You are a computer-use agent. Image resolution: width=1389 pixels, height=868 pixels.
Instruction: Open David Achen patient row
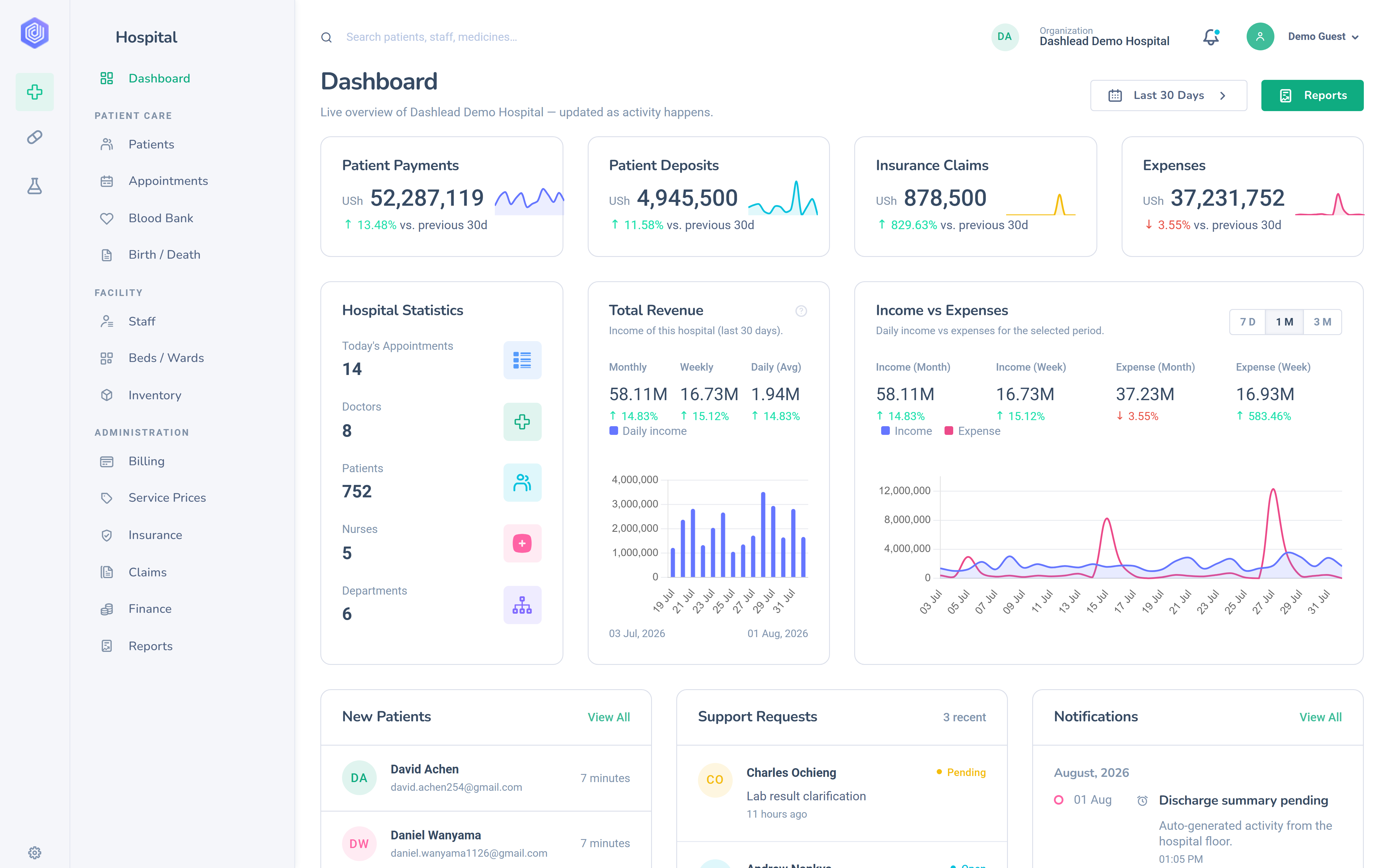[486, 778]
